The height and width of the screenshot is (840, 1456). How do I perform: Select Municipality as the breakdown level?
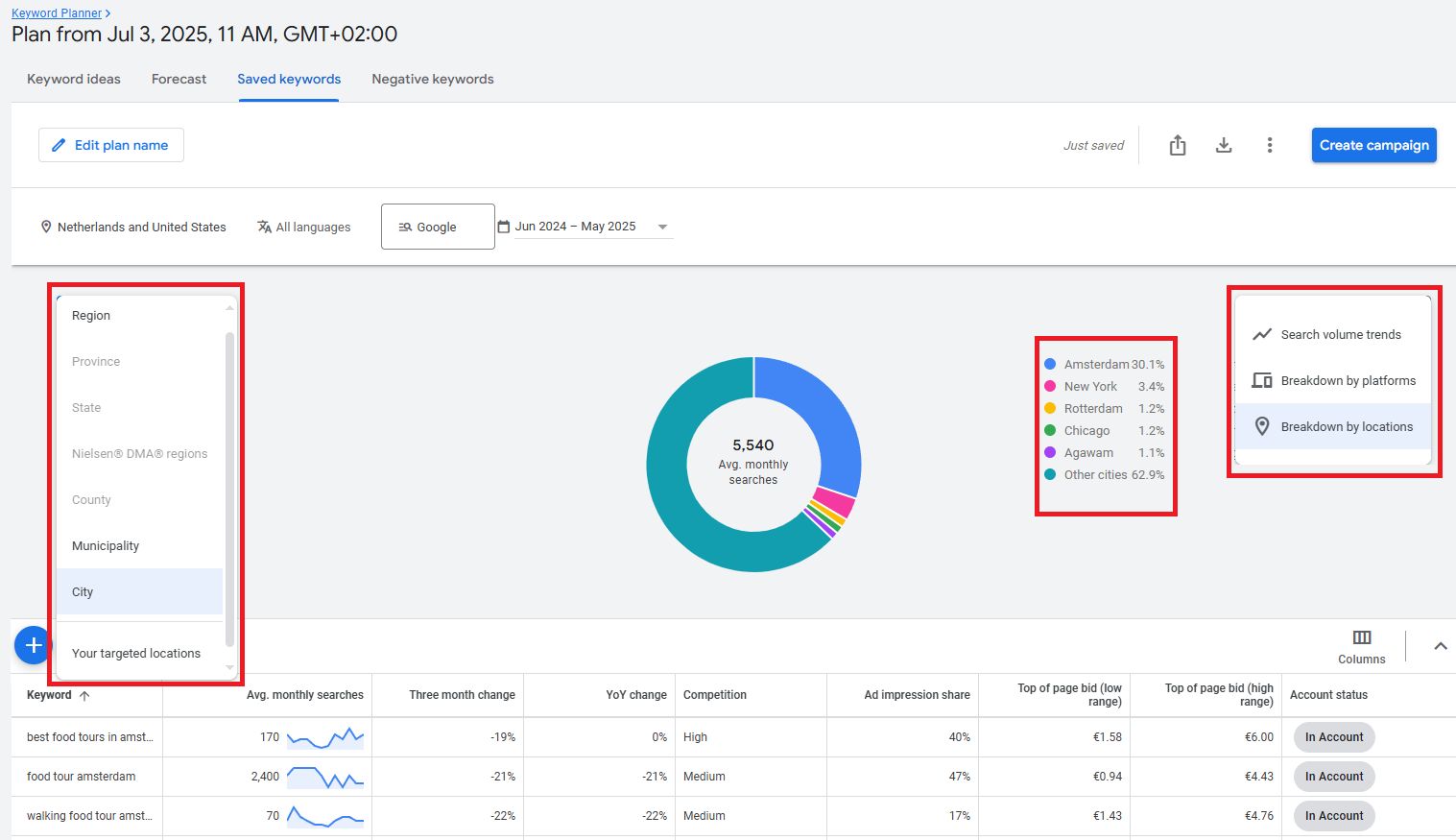[105, 545]
